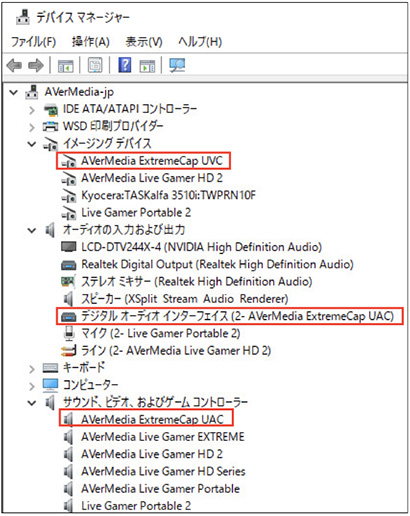Expand the IDE ATA/ATAPI コントローラー node
This screenshot has height=516, width=410.
(32, 110)
